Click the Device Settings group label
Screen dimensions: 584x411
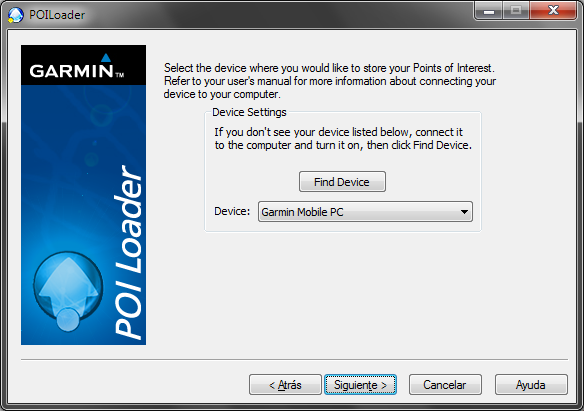tap(249, 112)
